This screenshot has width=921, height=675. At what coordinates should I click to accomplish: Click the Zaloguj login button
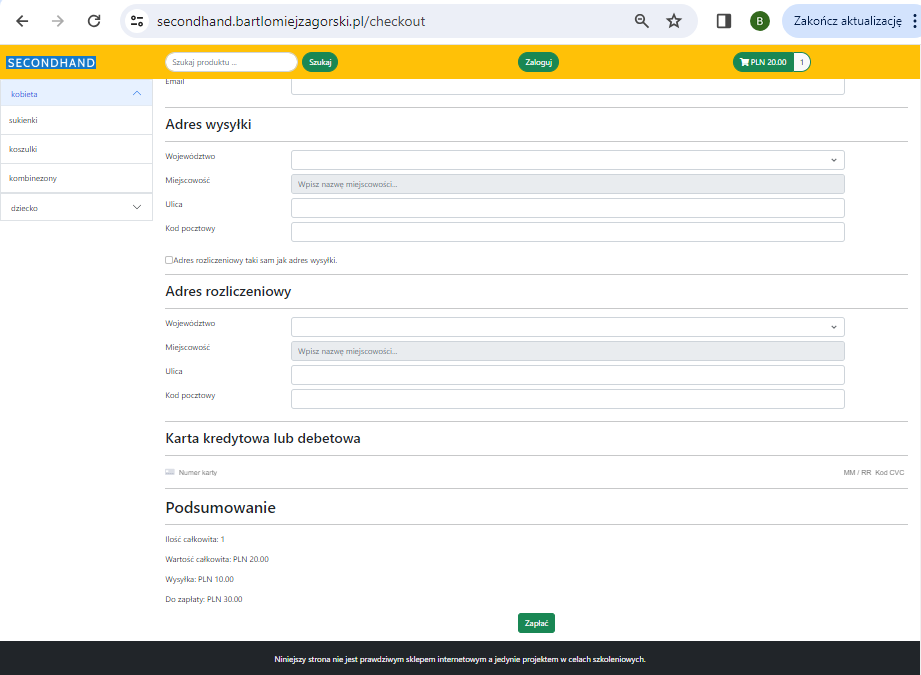coord(538,62)
